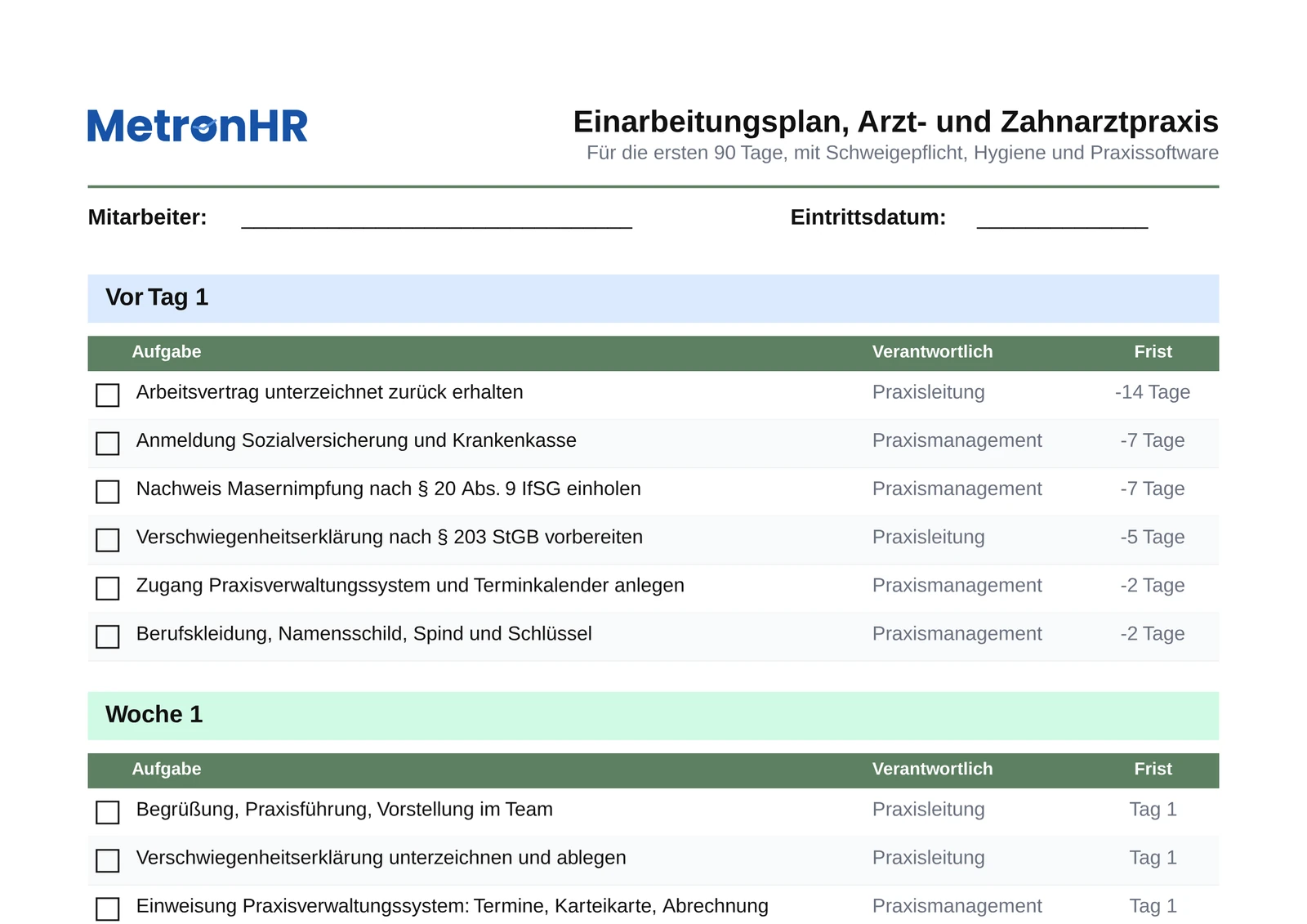Image resolution: width=1307 pixels, height=924 pixels.
Task: Click the subtitle Für die ersten 90 Tage
Action: pos(903,153)
